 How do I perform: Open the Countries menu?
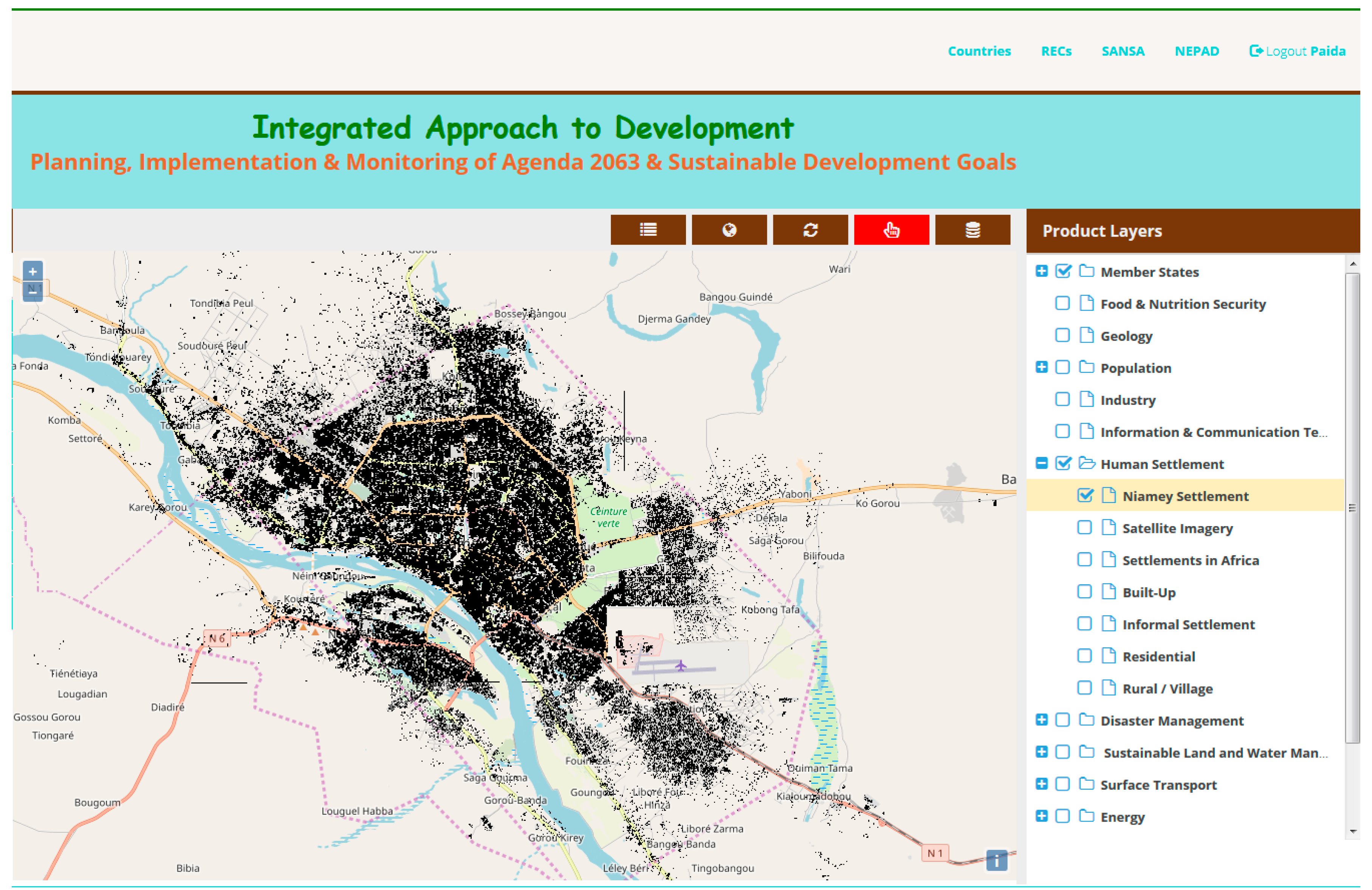(979, 51)
